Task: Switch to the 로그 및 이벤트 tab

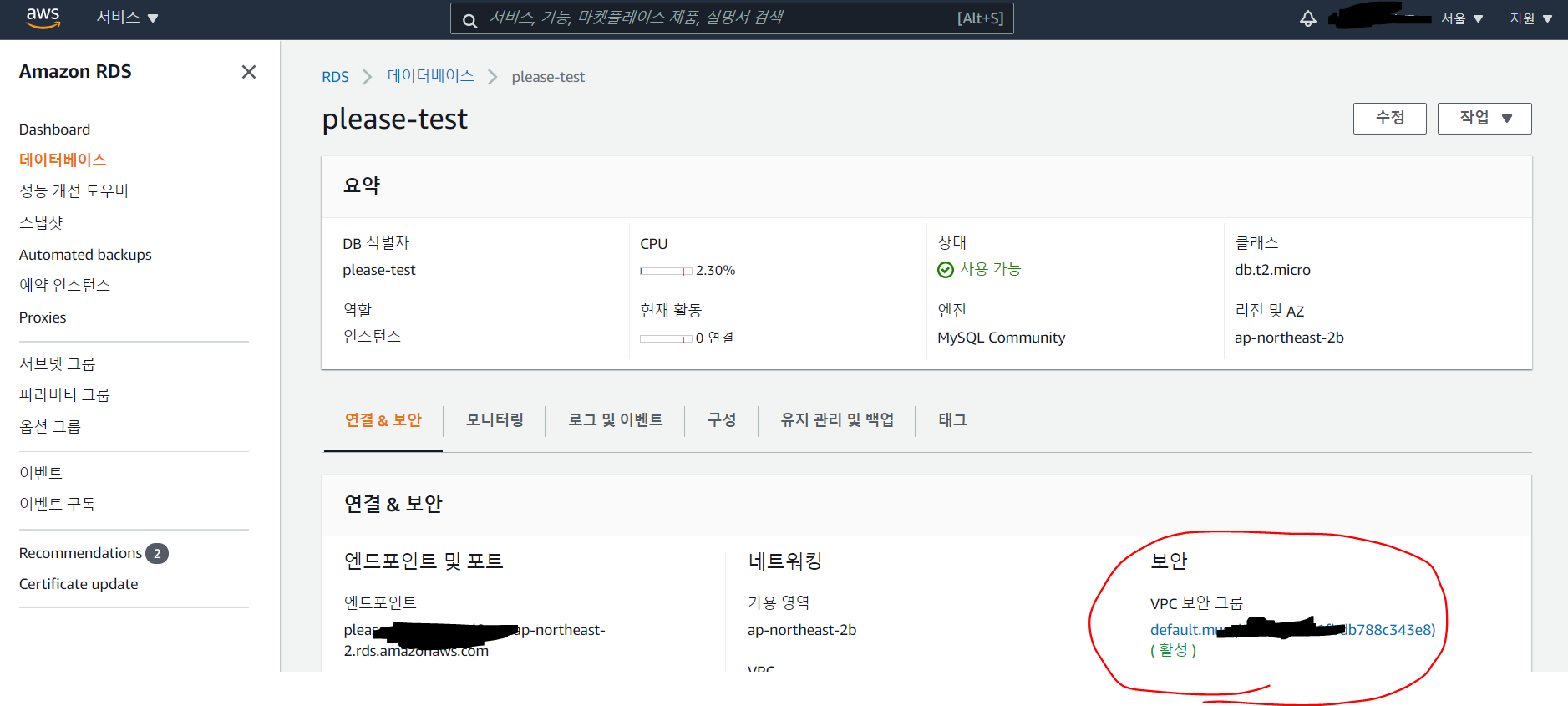Action: [616, 420]
